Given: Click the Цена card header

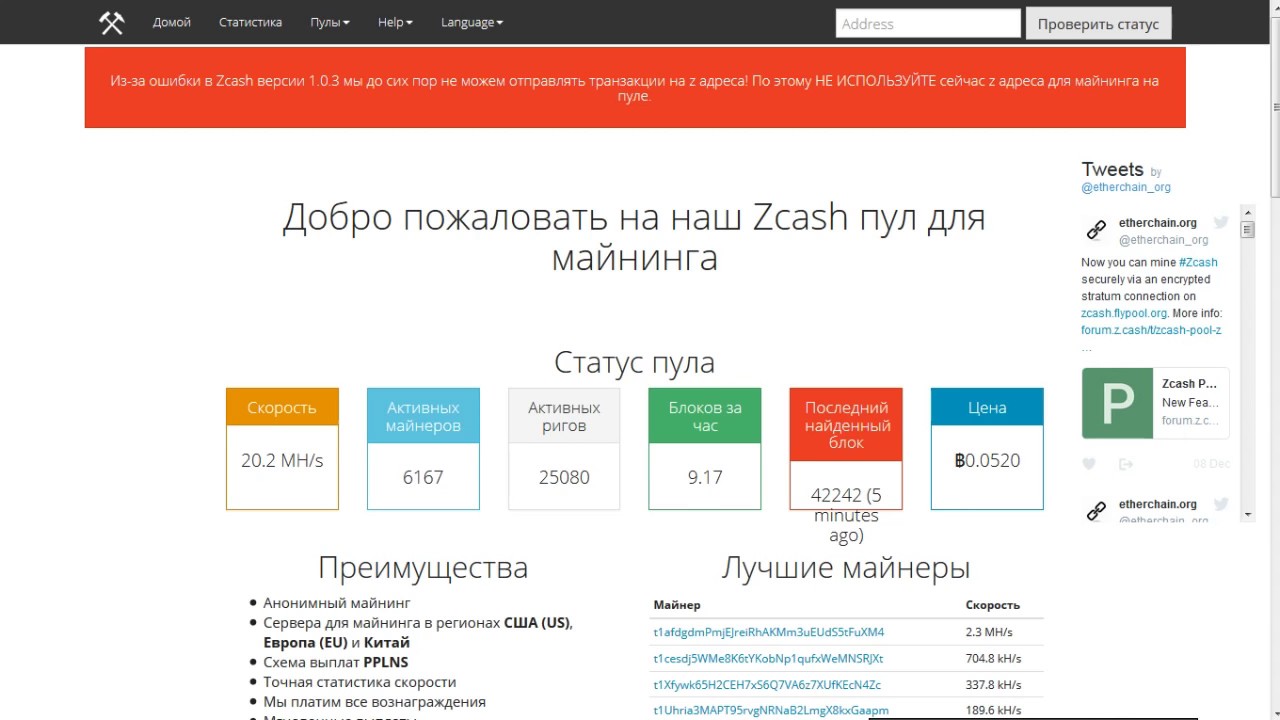Looking at the screenshot, I should pos(987,407).
